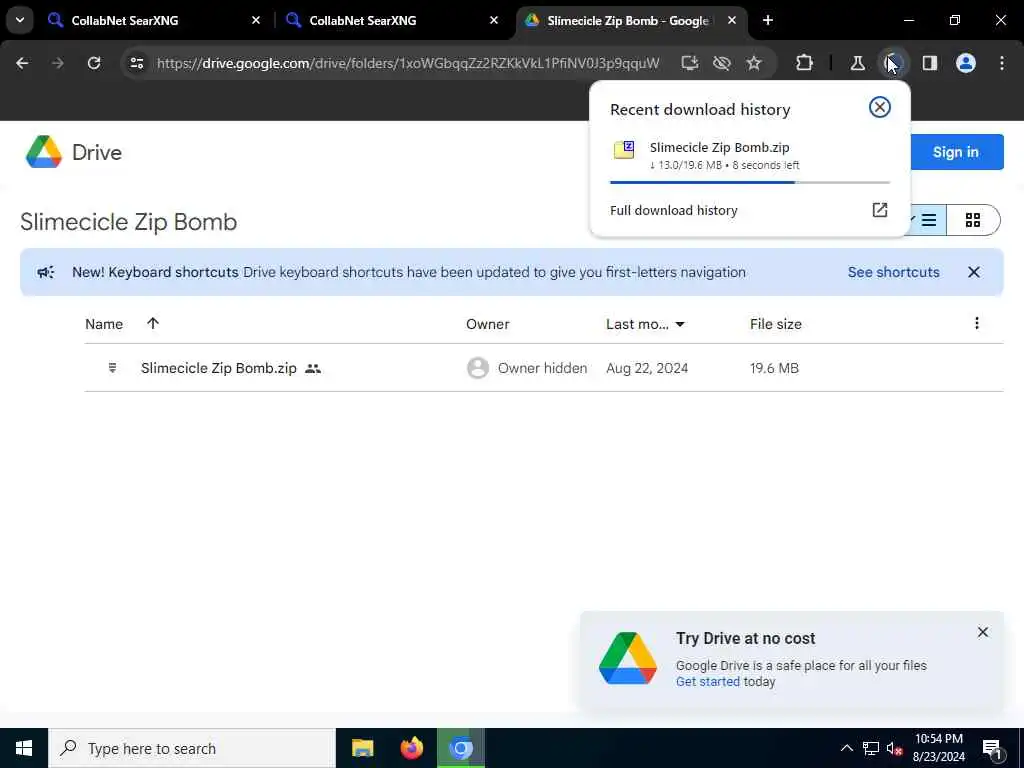Click the Type here to search box

coord(192,748)
